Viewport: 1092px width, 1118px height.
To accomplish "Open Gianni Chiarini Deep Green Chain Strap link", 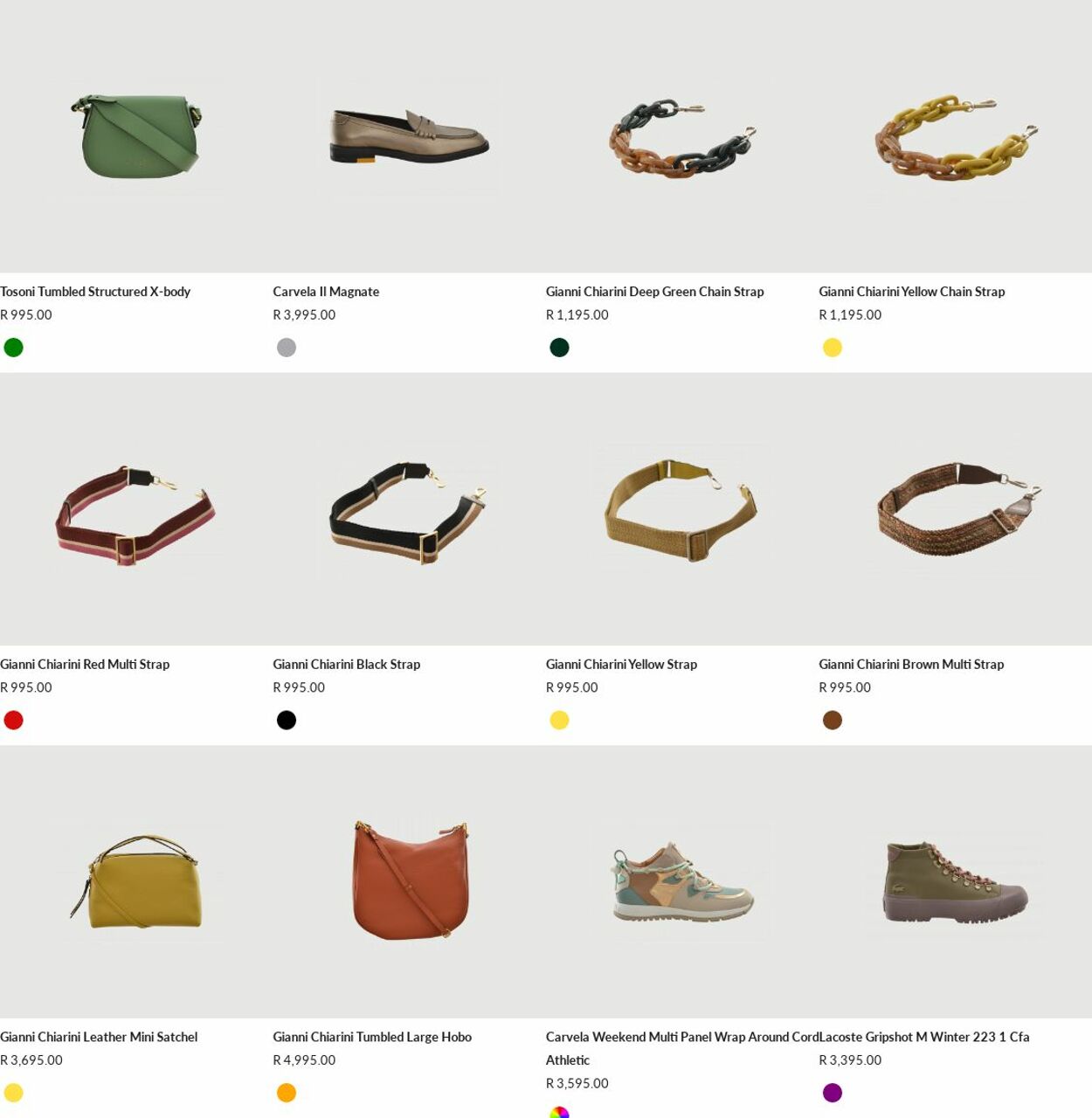I will coord(655,292).
